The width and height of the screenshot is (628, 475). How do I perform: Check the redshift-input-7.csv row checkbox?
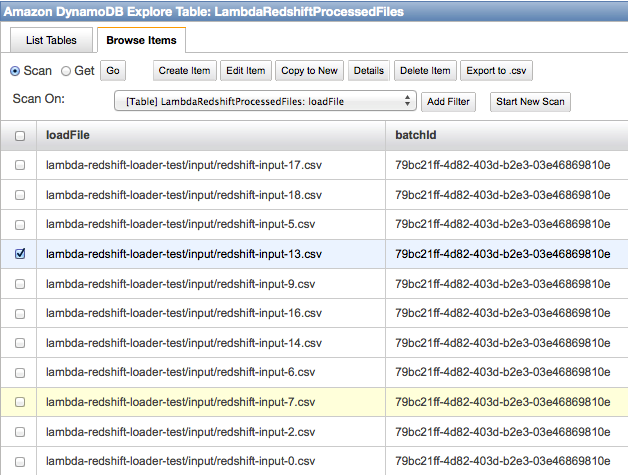point(20,402)
